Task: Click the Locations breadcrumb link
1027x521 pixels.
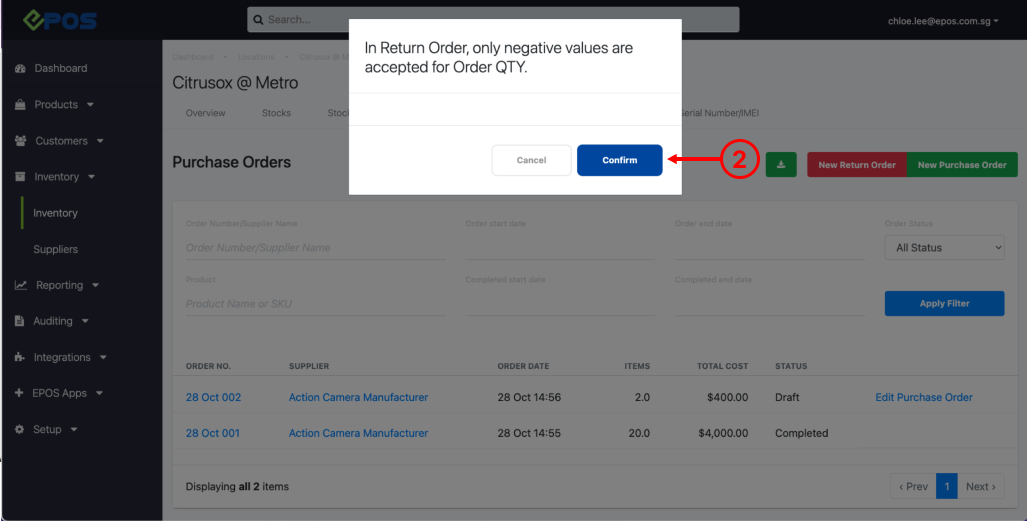Action: 256,57
